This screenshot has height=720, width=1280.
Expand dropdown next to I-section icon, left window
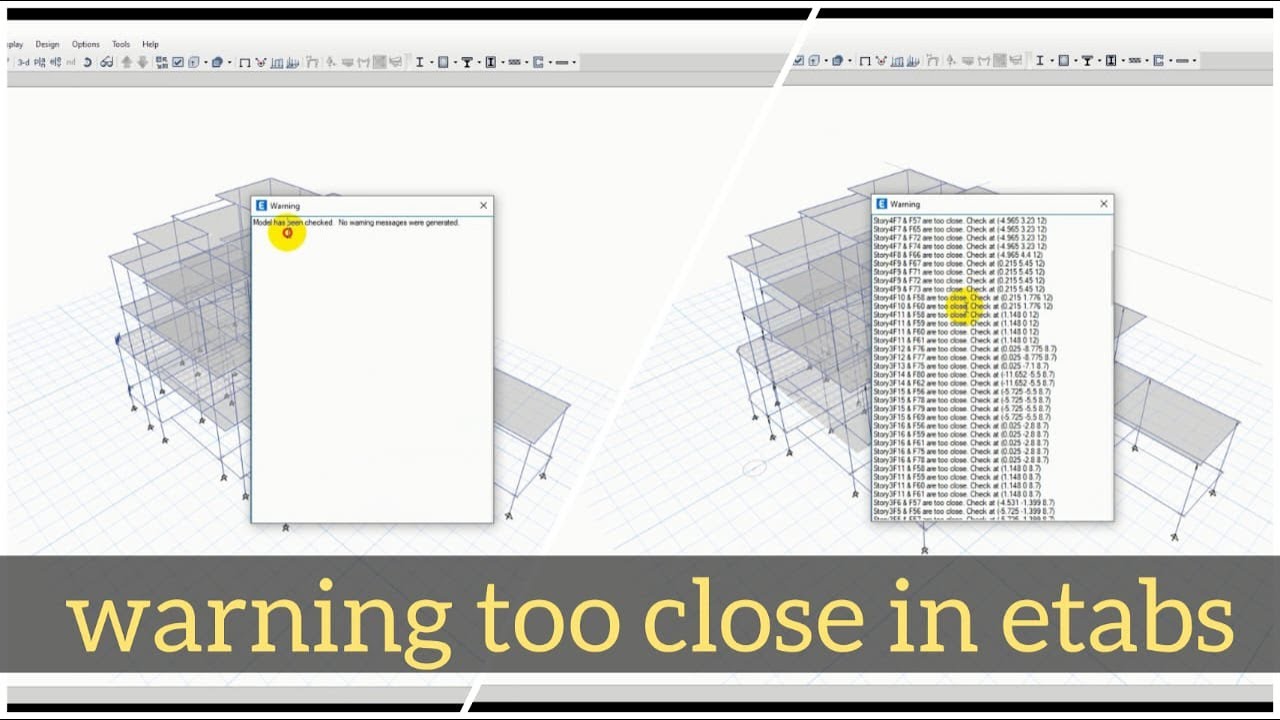431,62
